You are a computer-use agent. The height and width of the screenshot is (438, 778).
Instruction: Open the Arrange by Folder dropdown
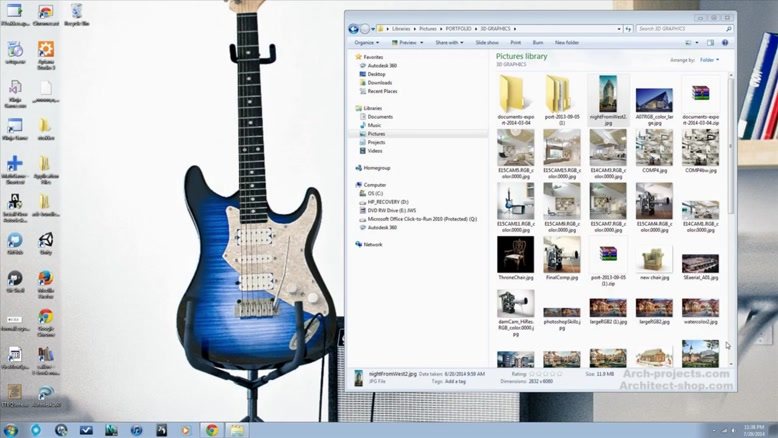click(709, 60)
